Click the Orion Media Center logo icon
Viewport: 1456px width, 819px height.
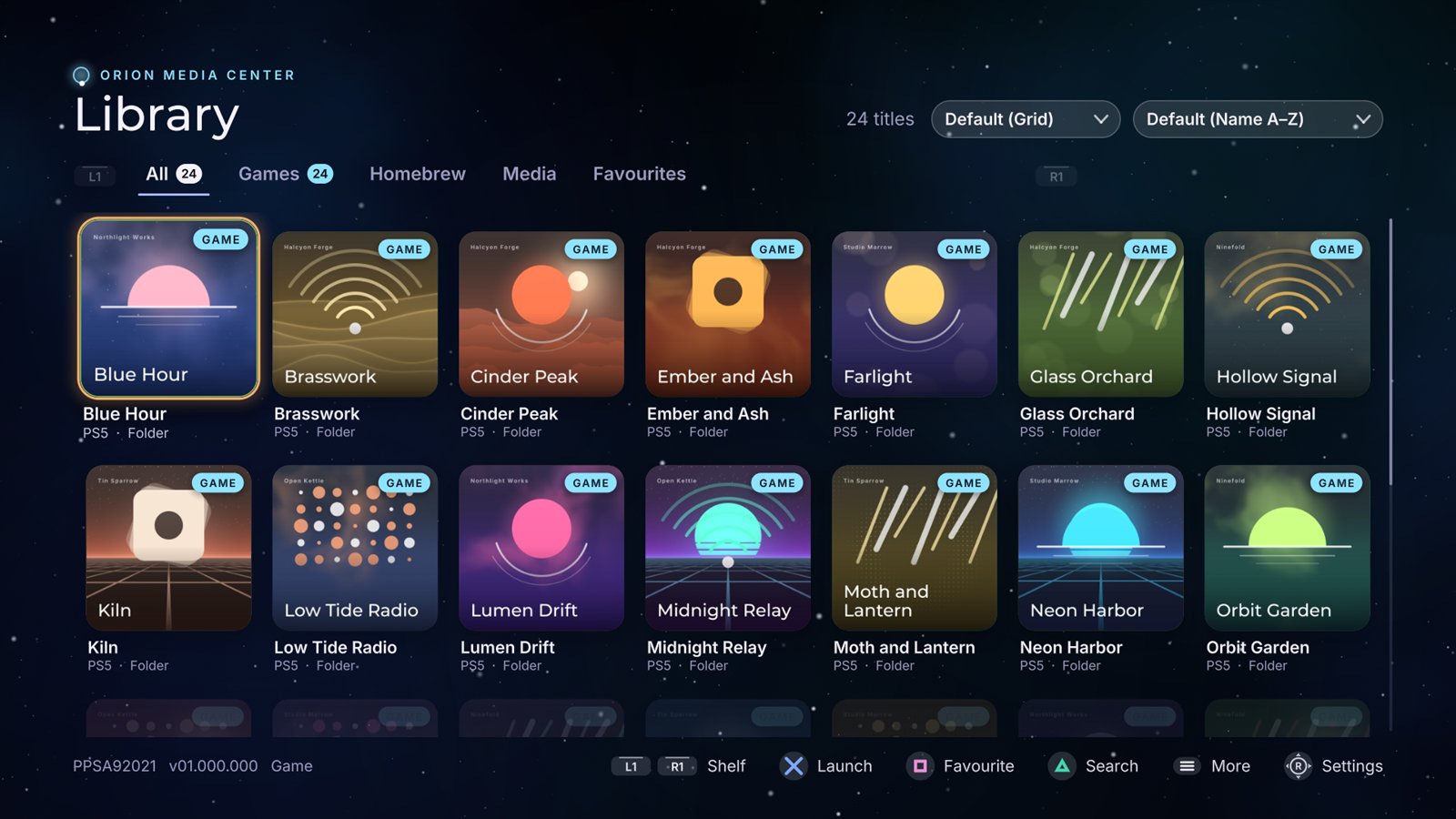click(81, 76)
